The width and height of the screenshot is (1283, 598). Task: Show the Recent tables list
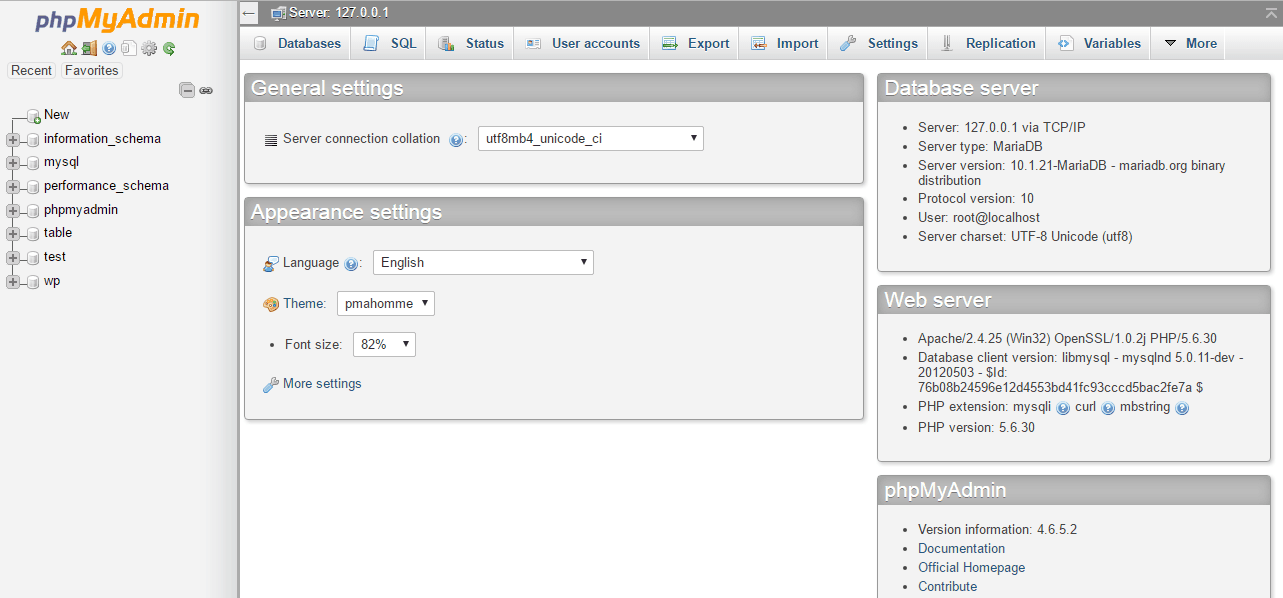[x=32, y=70]
